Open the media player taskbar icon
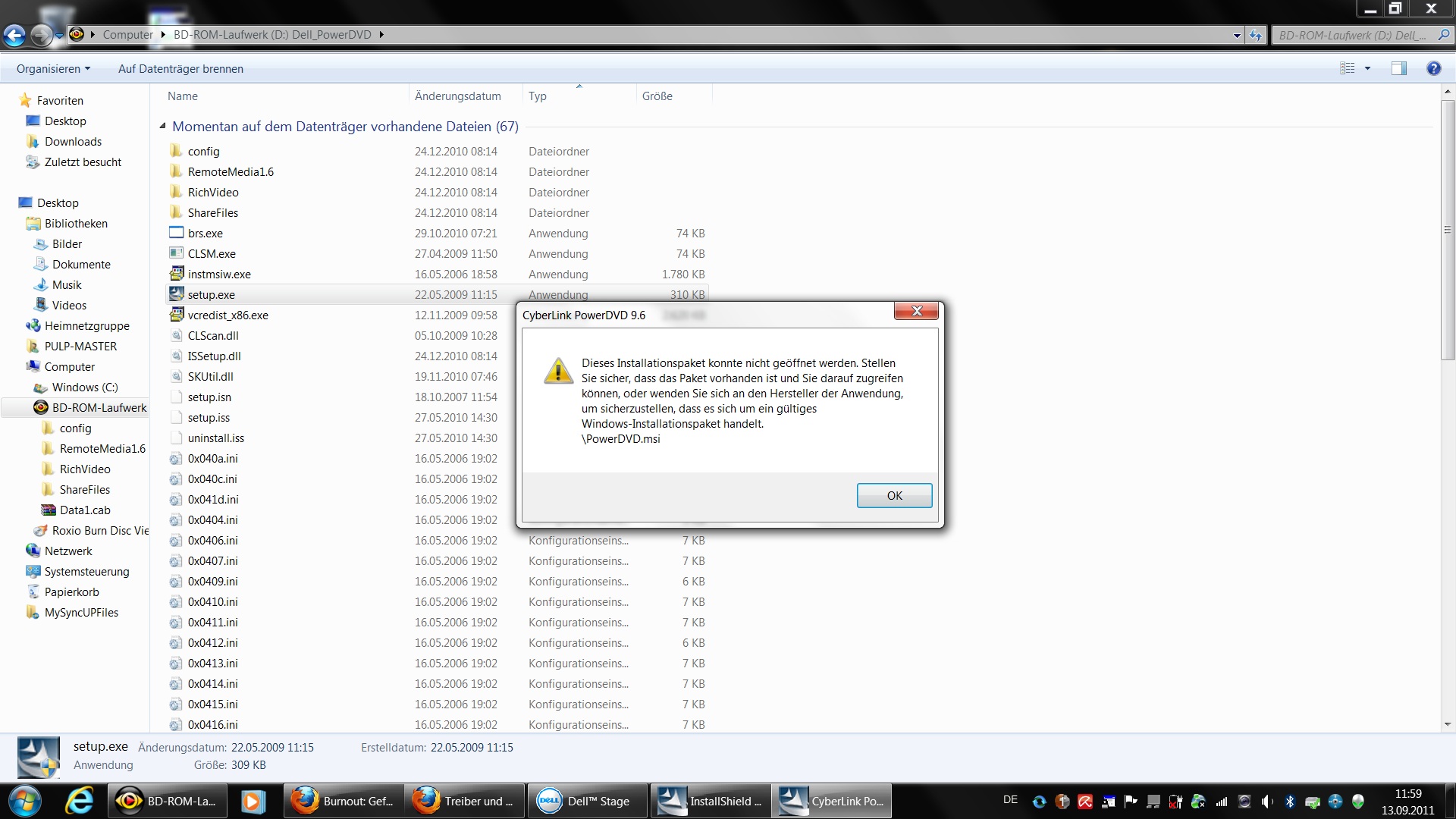1456x819 pixels. (253, 801)
